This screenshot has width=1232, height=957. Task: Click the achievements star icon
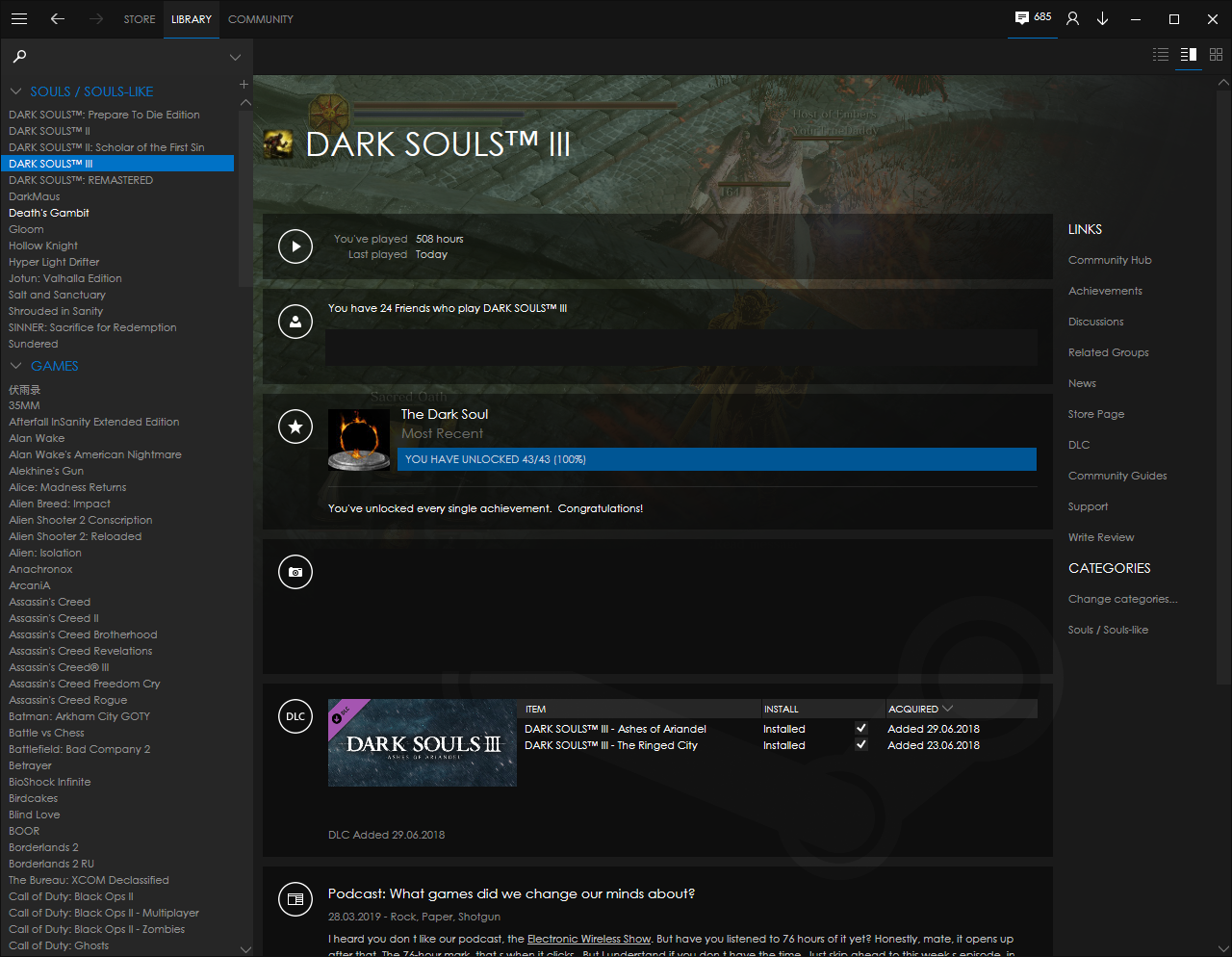[295, 427]
